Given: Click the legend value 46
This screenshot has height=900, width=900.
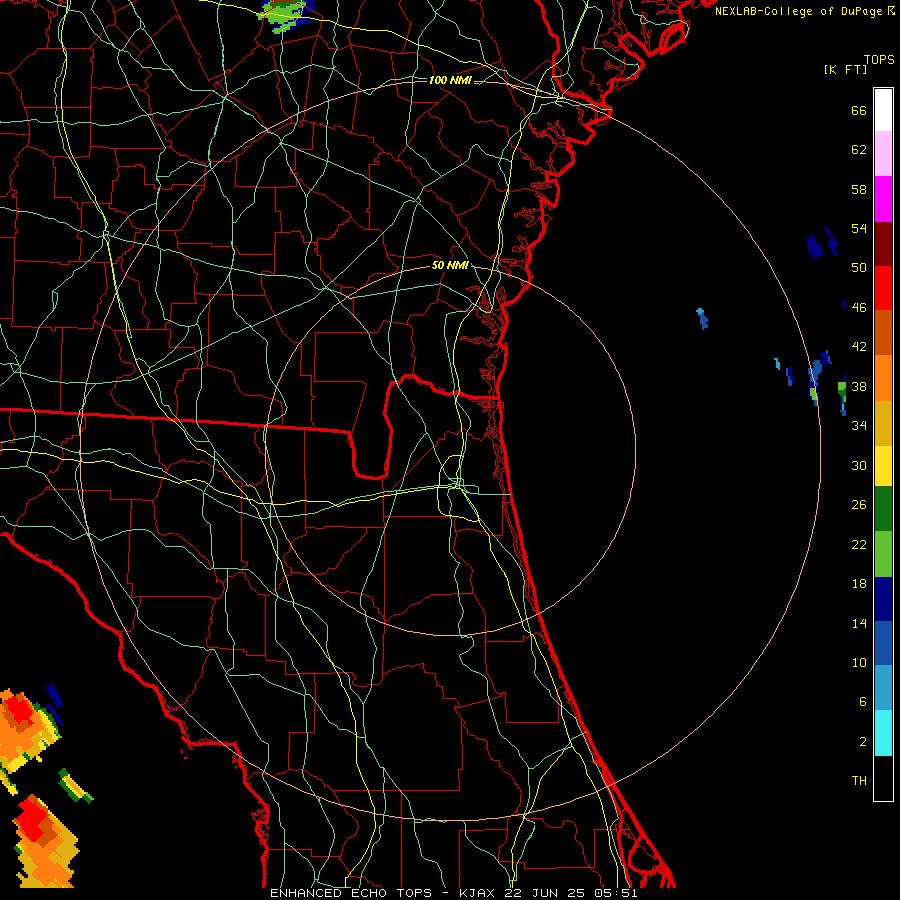Looking at the screenshot, I should point(859,308).
